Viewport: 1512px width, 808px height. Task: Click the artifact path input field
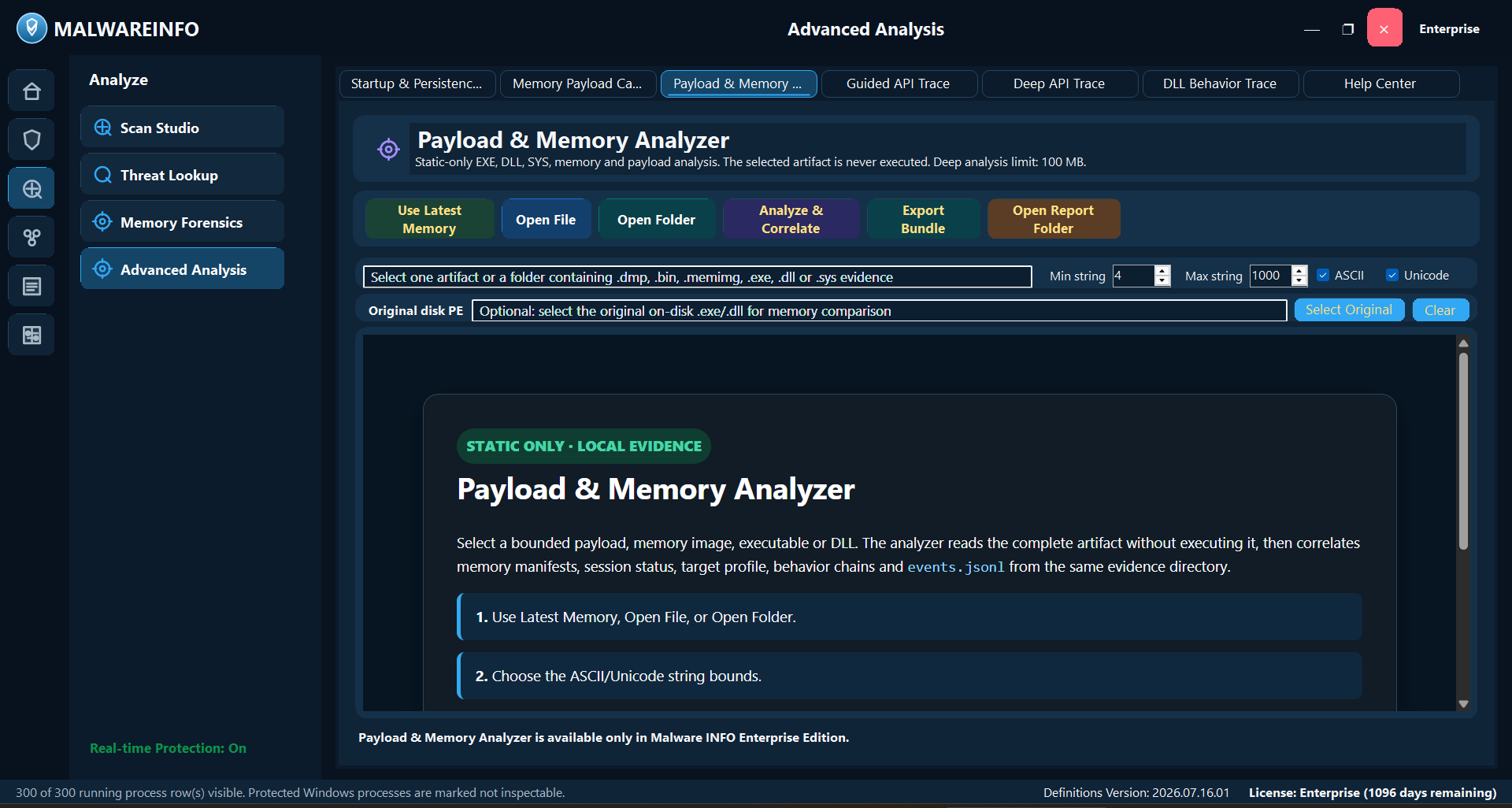point(698,276)
